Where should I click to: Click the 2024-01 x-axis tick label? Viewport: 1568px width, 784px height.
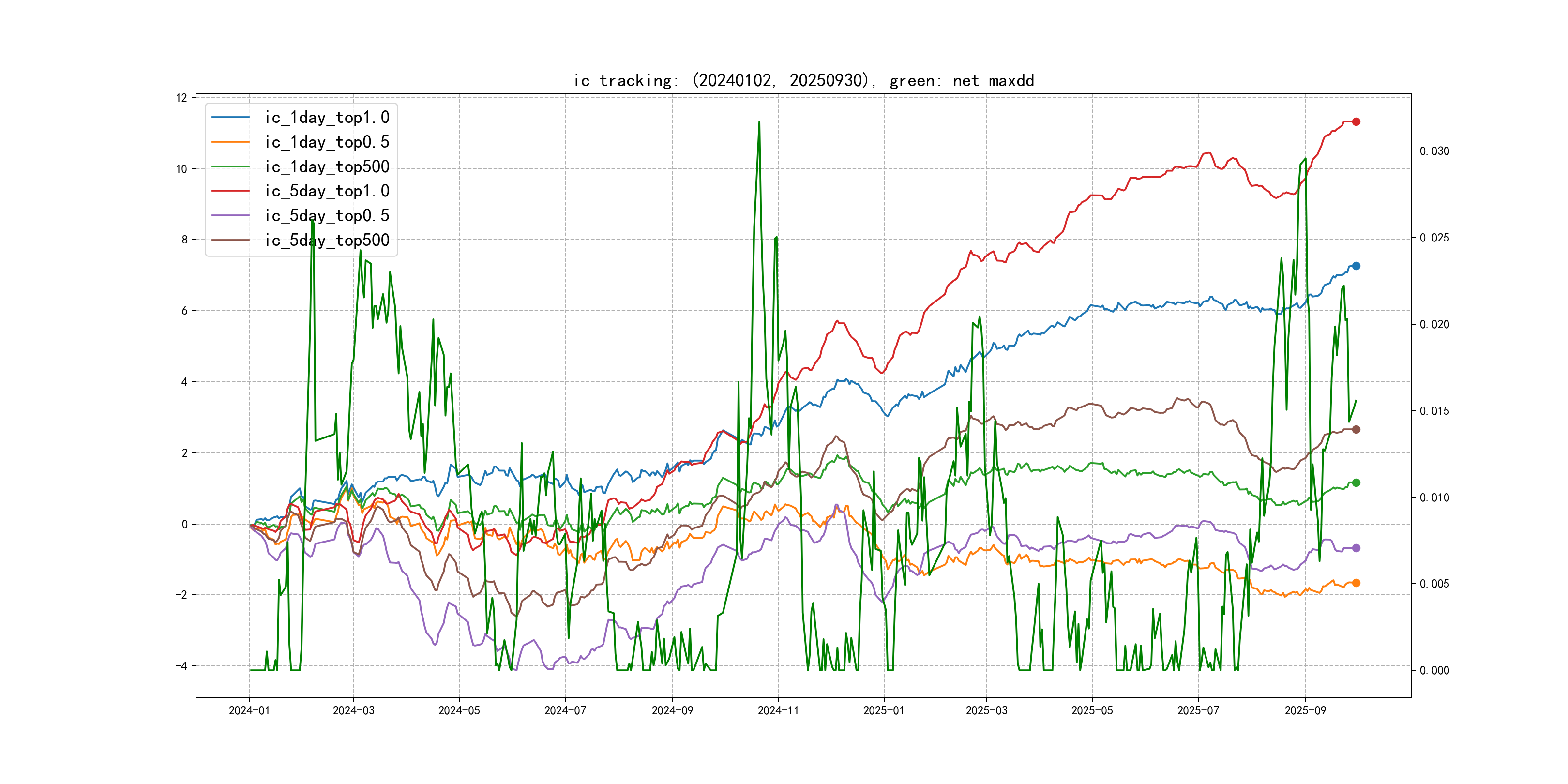(x=249, y=710)
